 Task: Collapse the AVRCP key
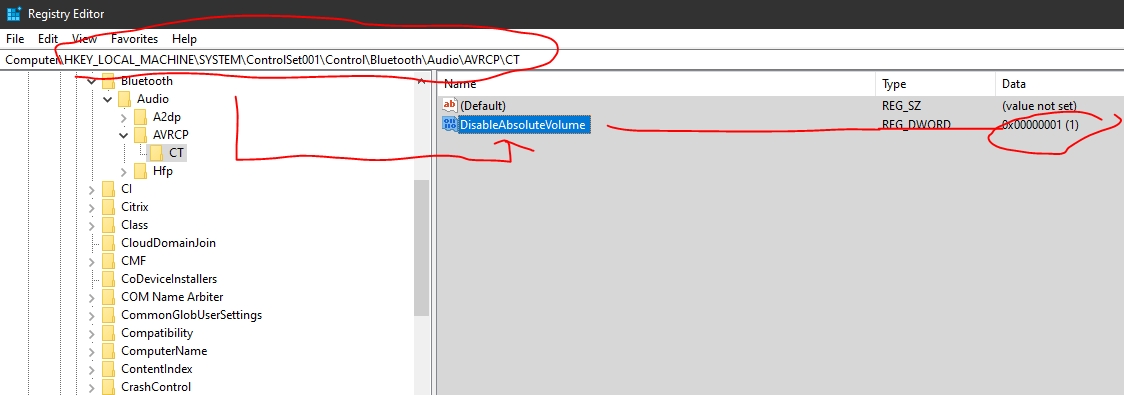[123, 135]
